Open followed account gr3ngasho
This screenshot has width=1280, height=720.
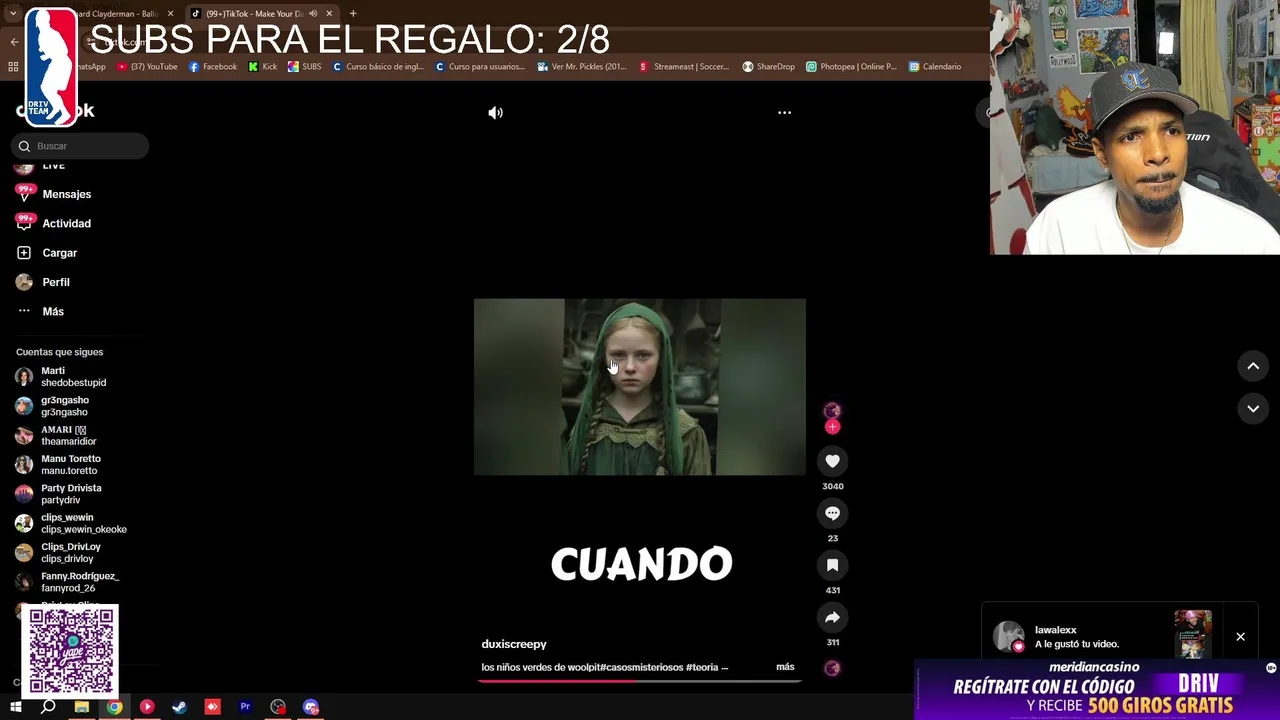click(53, 406)
